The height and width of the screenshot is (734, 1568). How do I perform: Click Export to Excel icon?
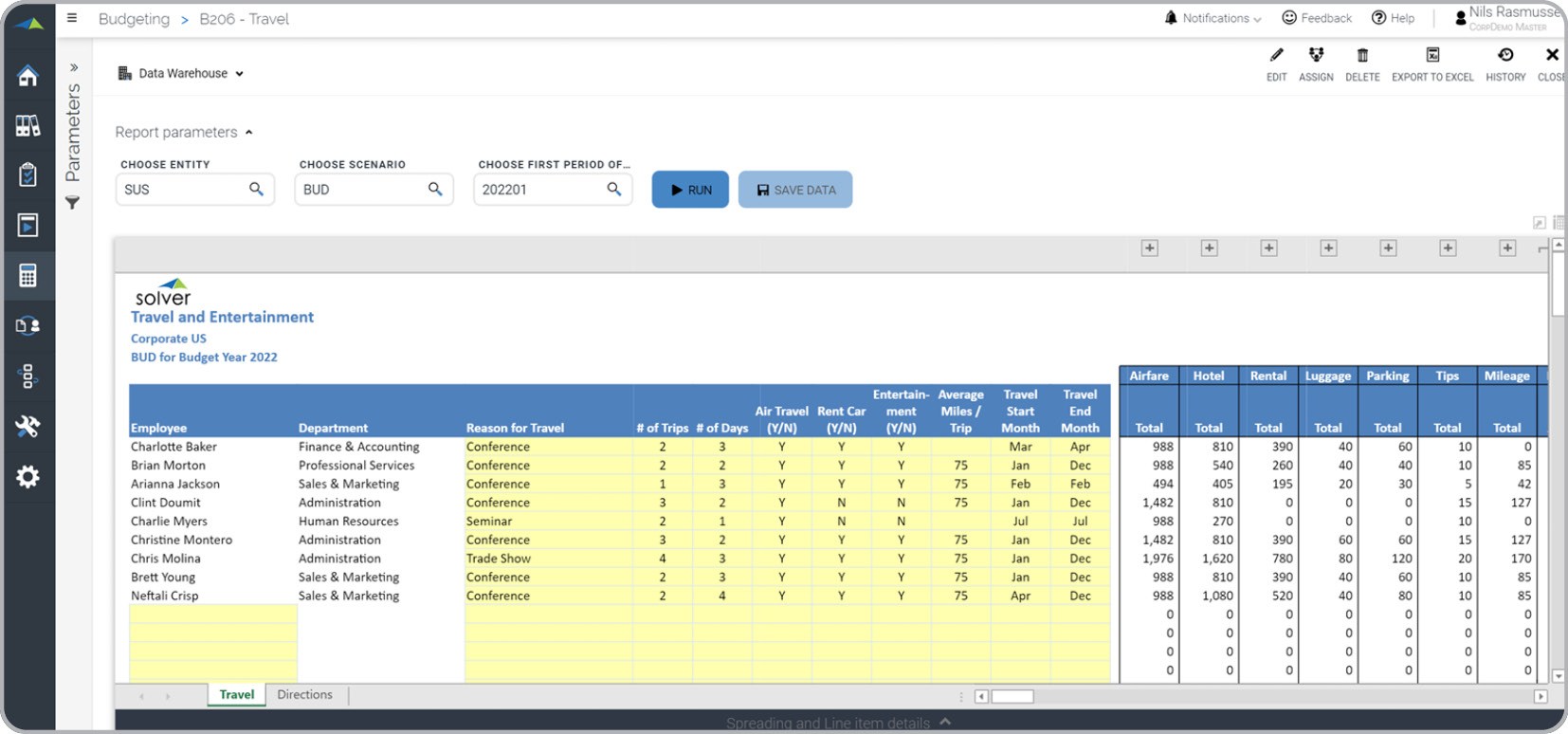point(1432,56)
